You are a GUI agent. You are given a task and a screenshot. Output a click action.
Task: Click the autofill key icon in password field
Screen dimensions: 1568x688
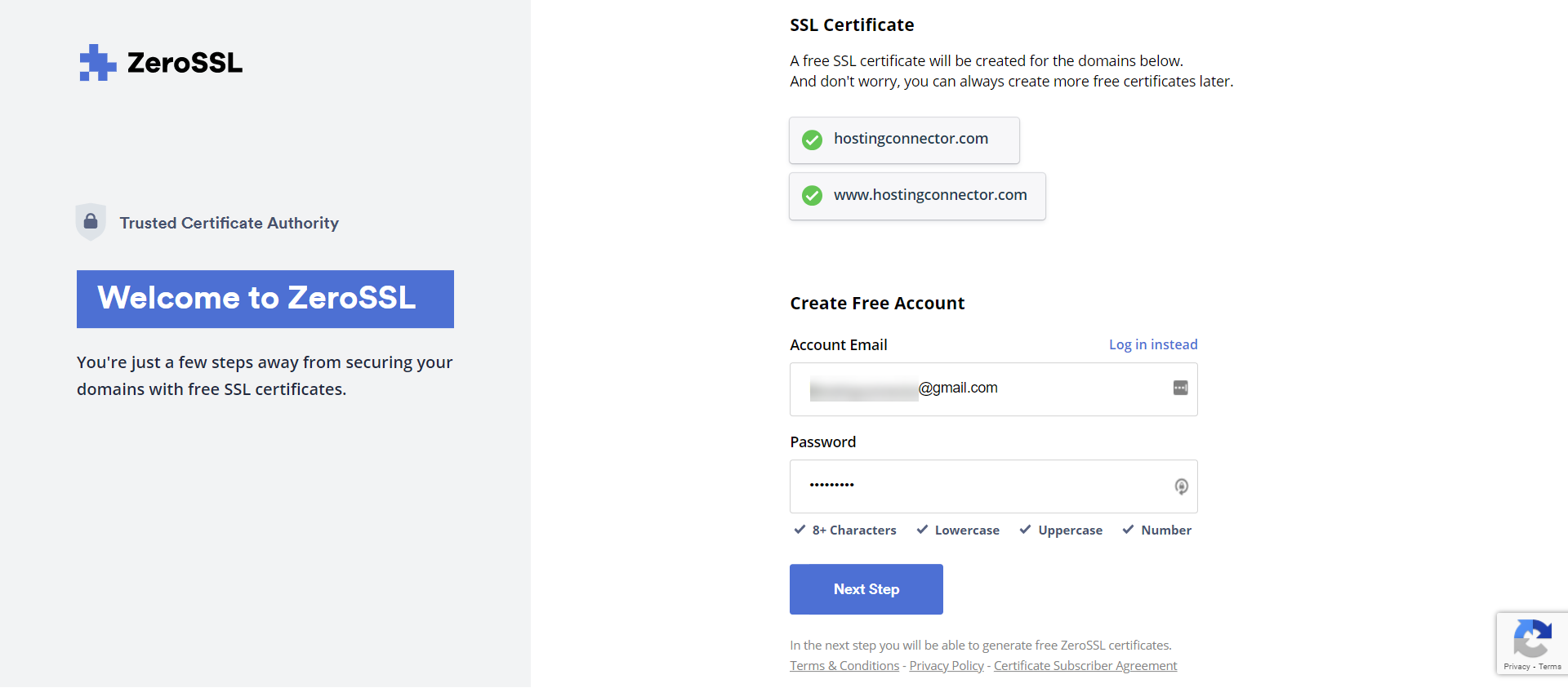(1181, 486)
